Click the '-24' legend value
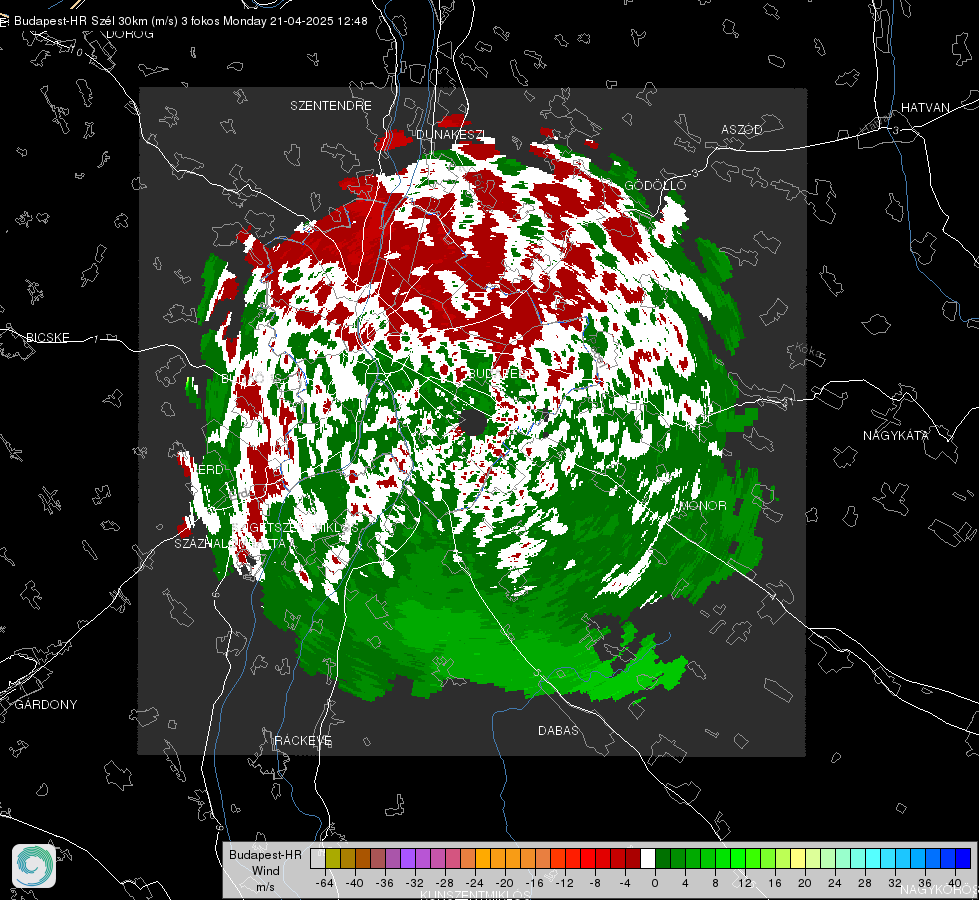The height and width of the screenshot is (900, 979). (x=475, y=883)
